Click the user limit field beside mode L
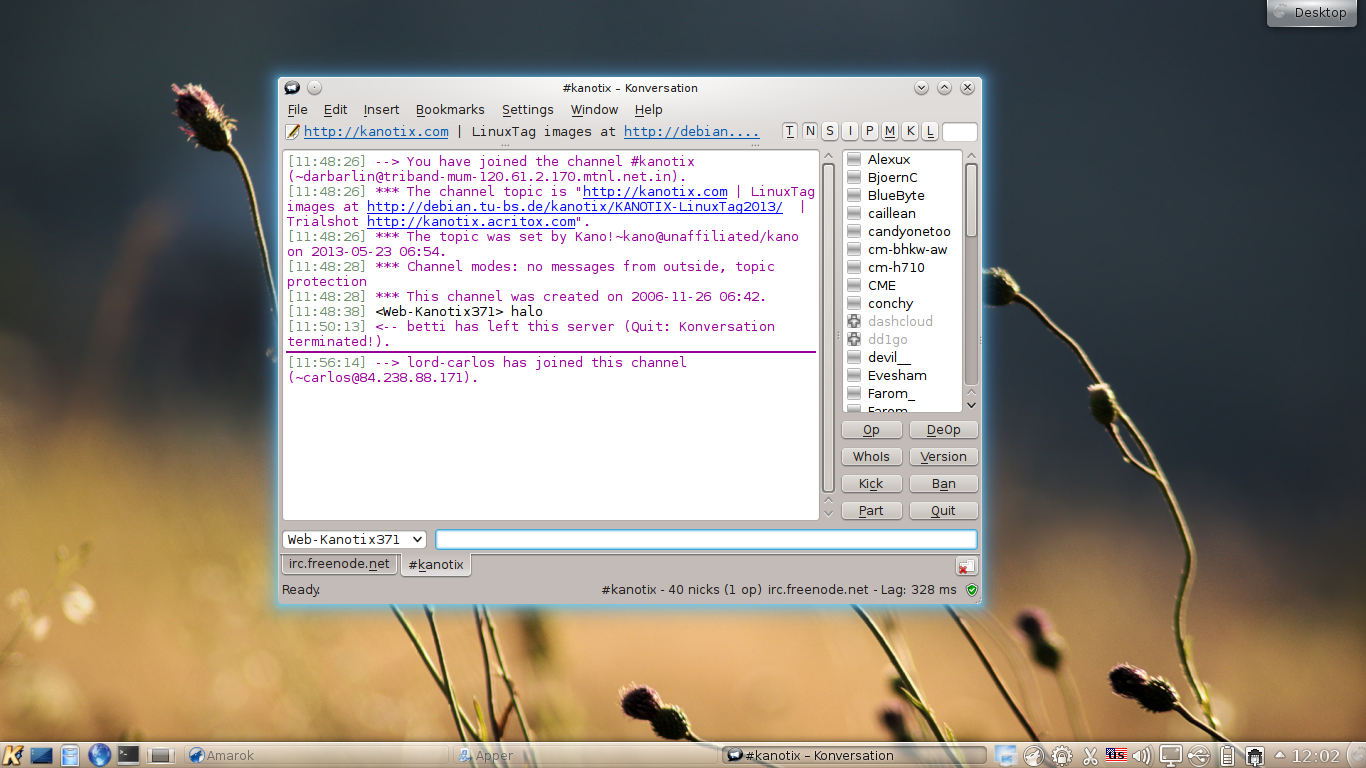Image resolution: width=1366 pixels, height=768 pixels. (960, 132)
